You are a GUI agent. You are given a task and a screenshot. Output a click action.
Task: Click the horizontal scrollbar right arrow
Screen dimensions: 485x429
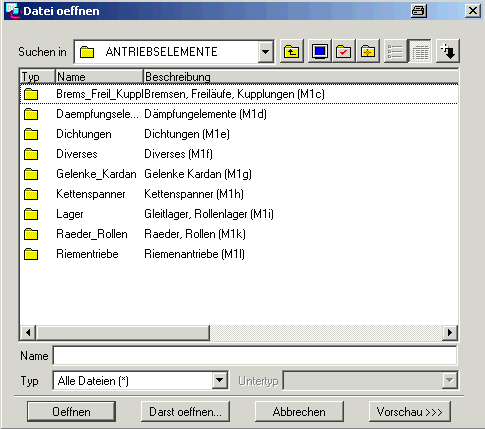pyautogui.click(x=450, y=332)
